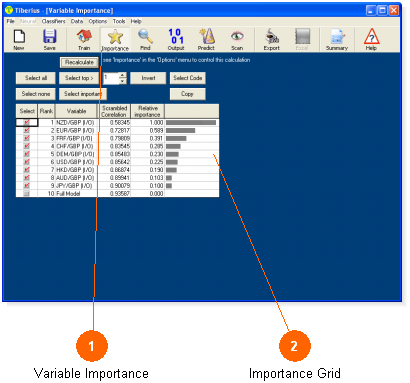Viewport: 410px width, 383px height.
Task: Click the Variable column header
Action: (76, 111)
